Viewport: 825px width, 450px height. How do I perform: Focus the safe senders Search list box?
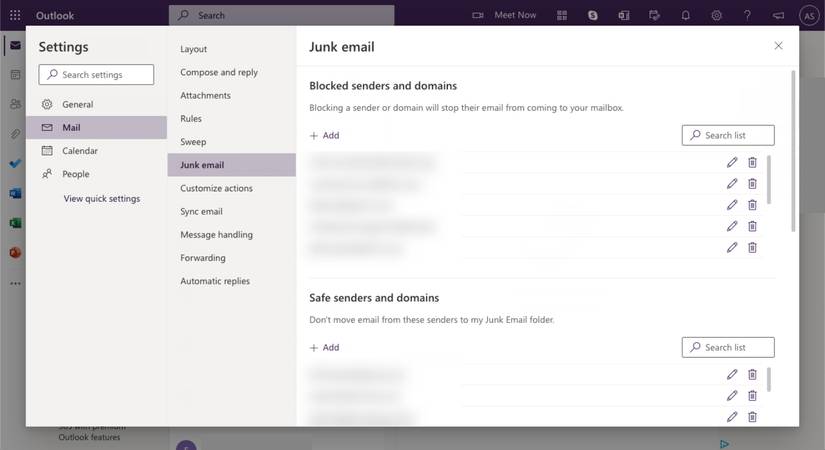[x=728, y=347]
